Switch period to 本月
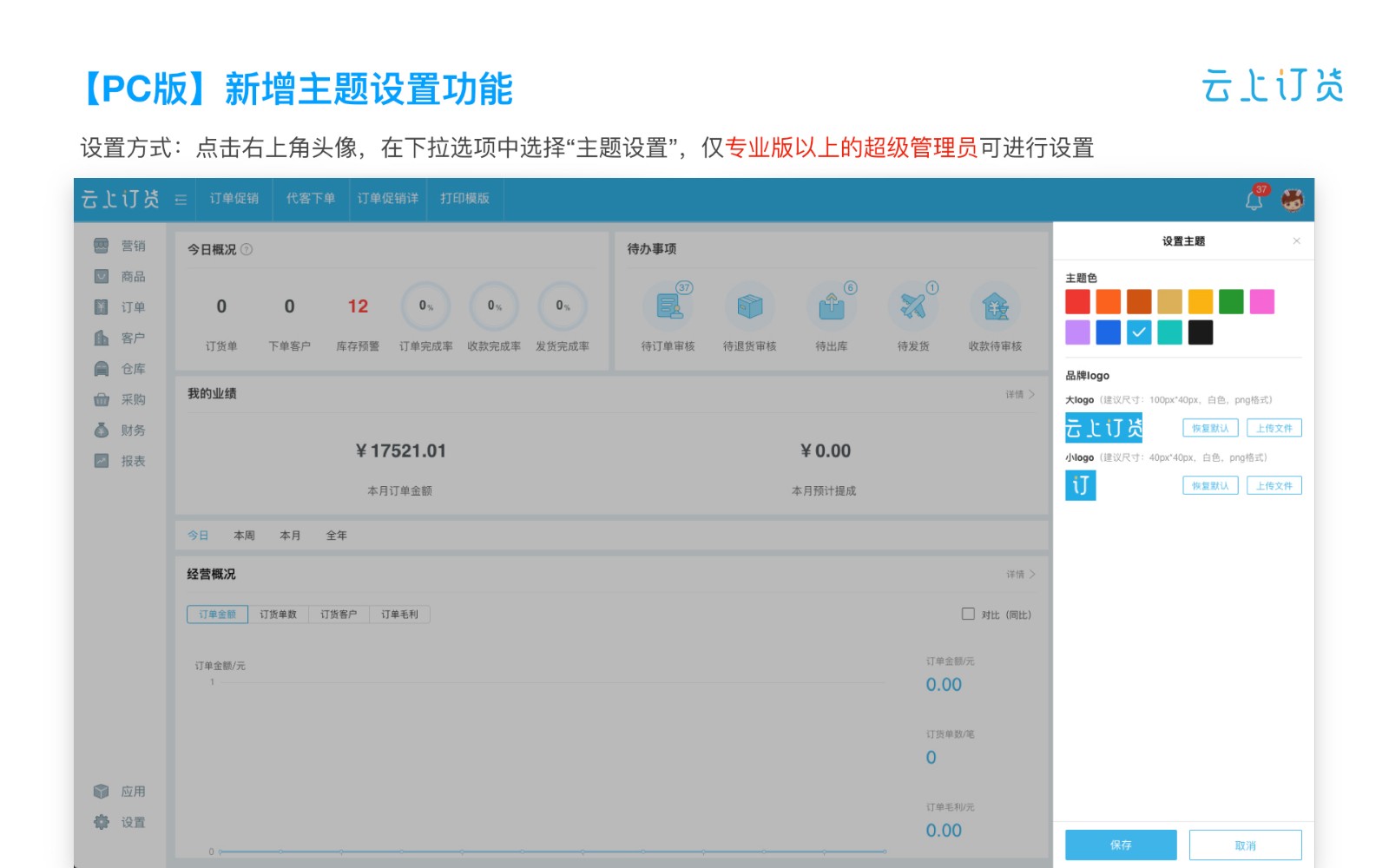Image resolution: width=1389 pixels, height=868 pixels. click(x=290, y=536)
